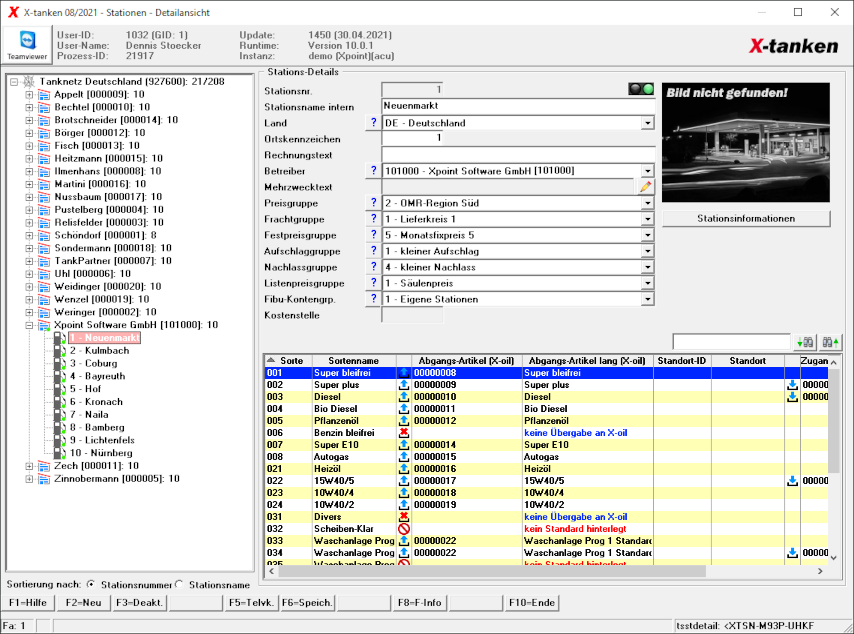Click the station photo thumbnail
The width and height of the screenshot is (854, 634).
pyautogui.click(x=746, y=143)
